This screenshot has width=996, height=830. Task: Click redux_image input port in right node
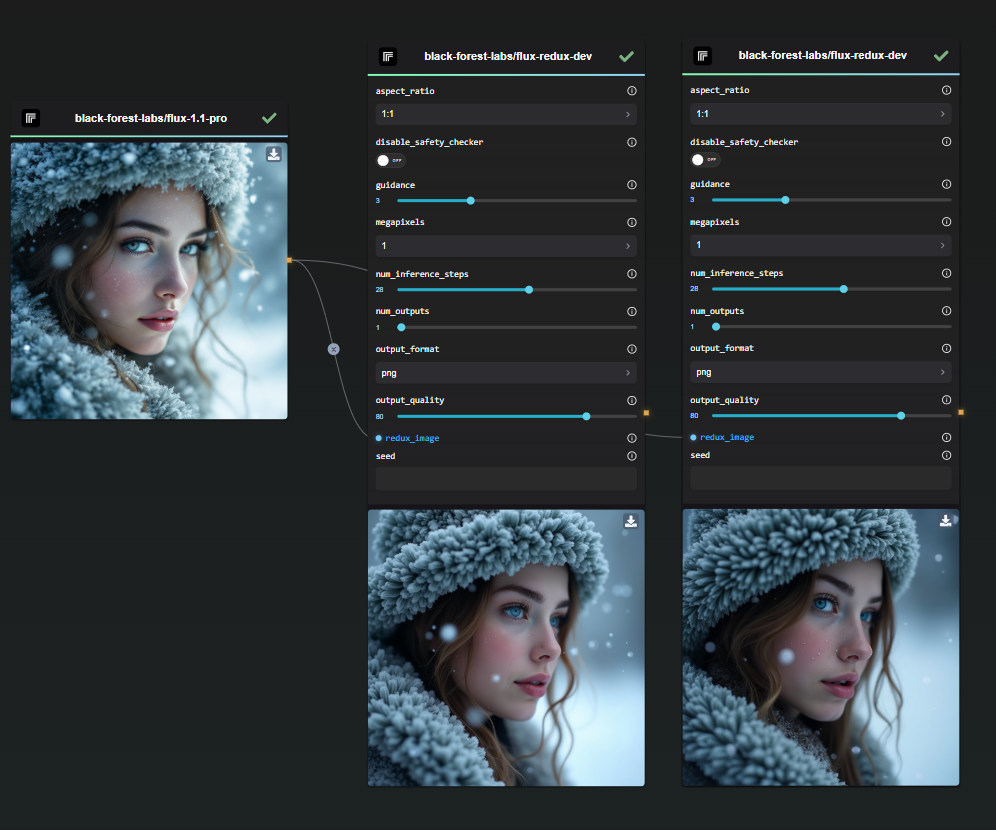point(693,438)
